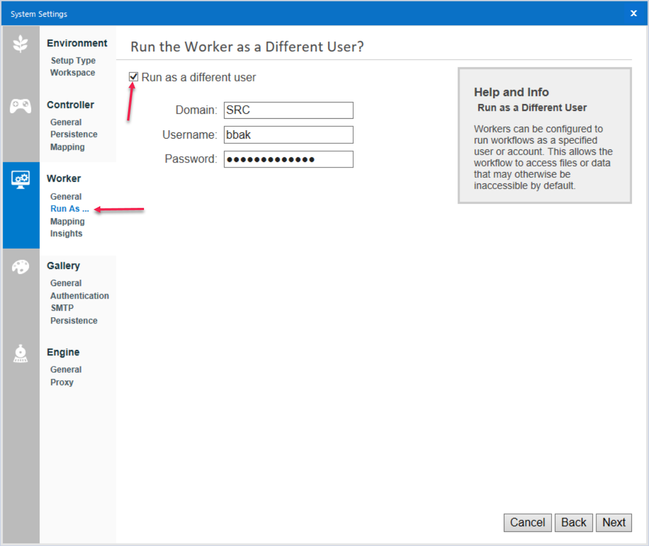
Task: Open the Engine section heading
Action: click(63, 352)
